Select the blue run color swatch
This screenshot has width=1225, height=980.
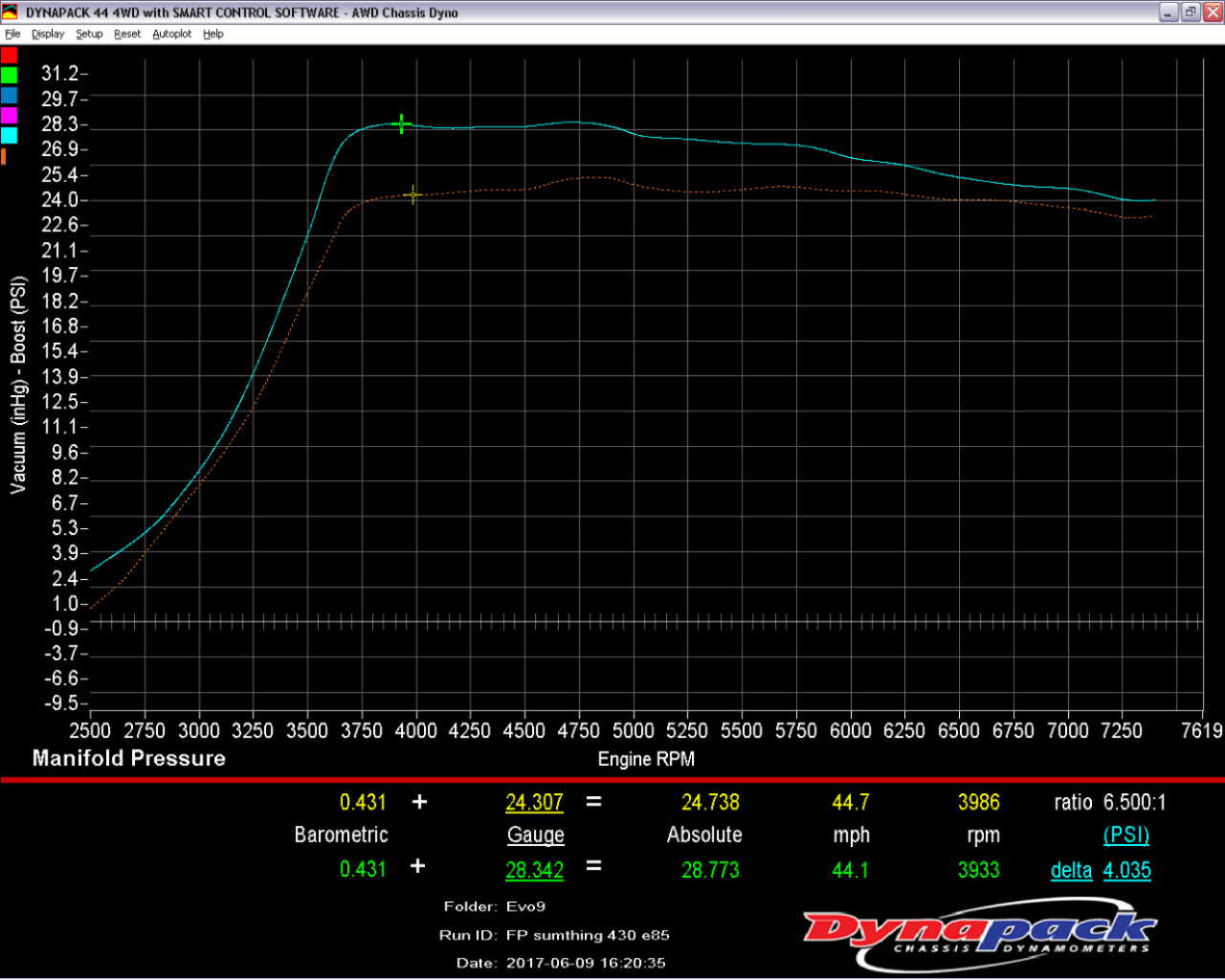[10, 96]
